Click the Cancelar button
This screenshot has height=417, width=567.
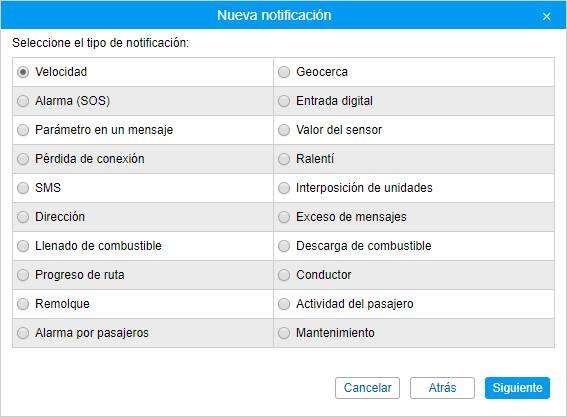(367, 388)
